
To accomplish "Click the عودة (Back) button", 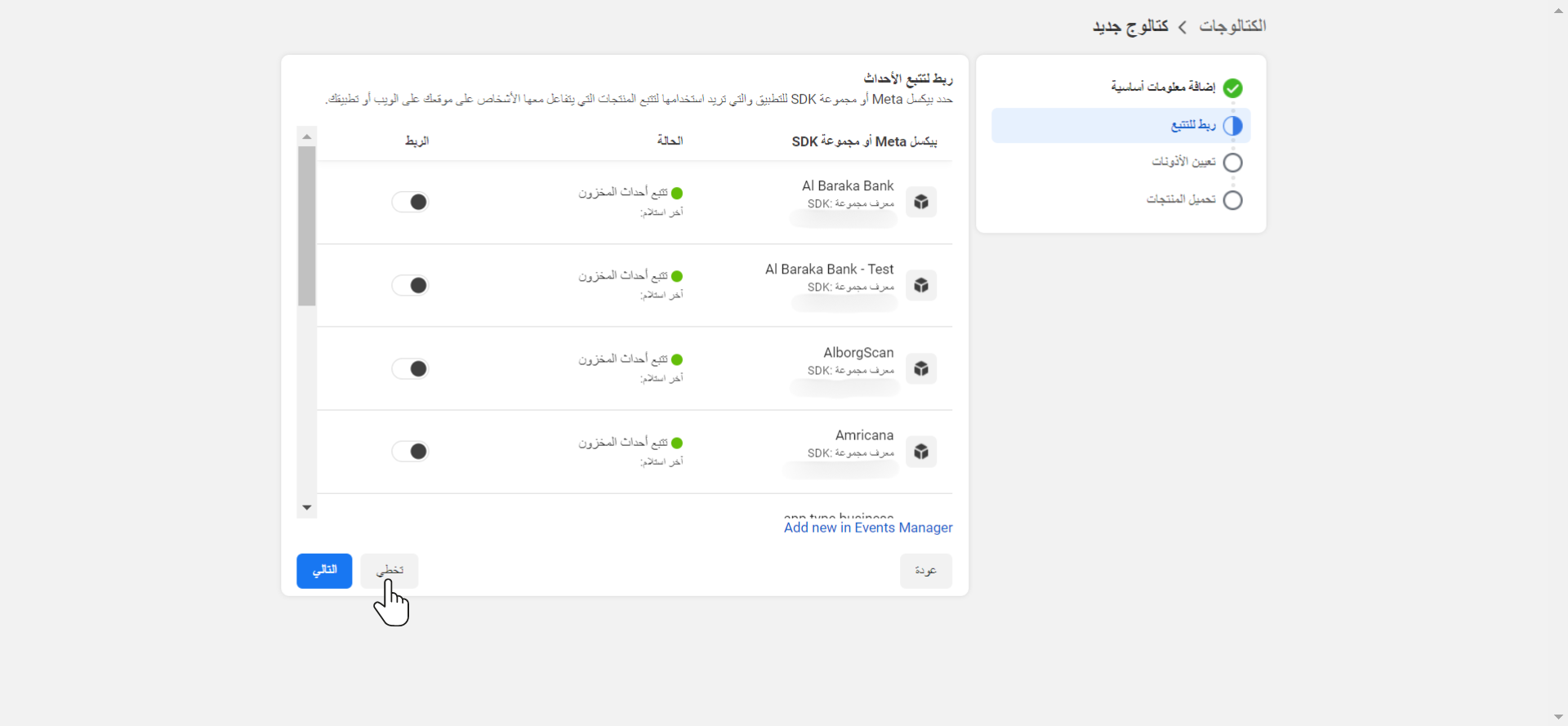I will point(926,571).
